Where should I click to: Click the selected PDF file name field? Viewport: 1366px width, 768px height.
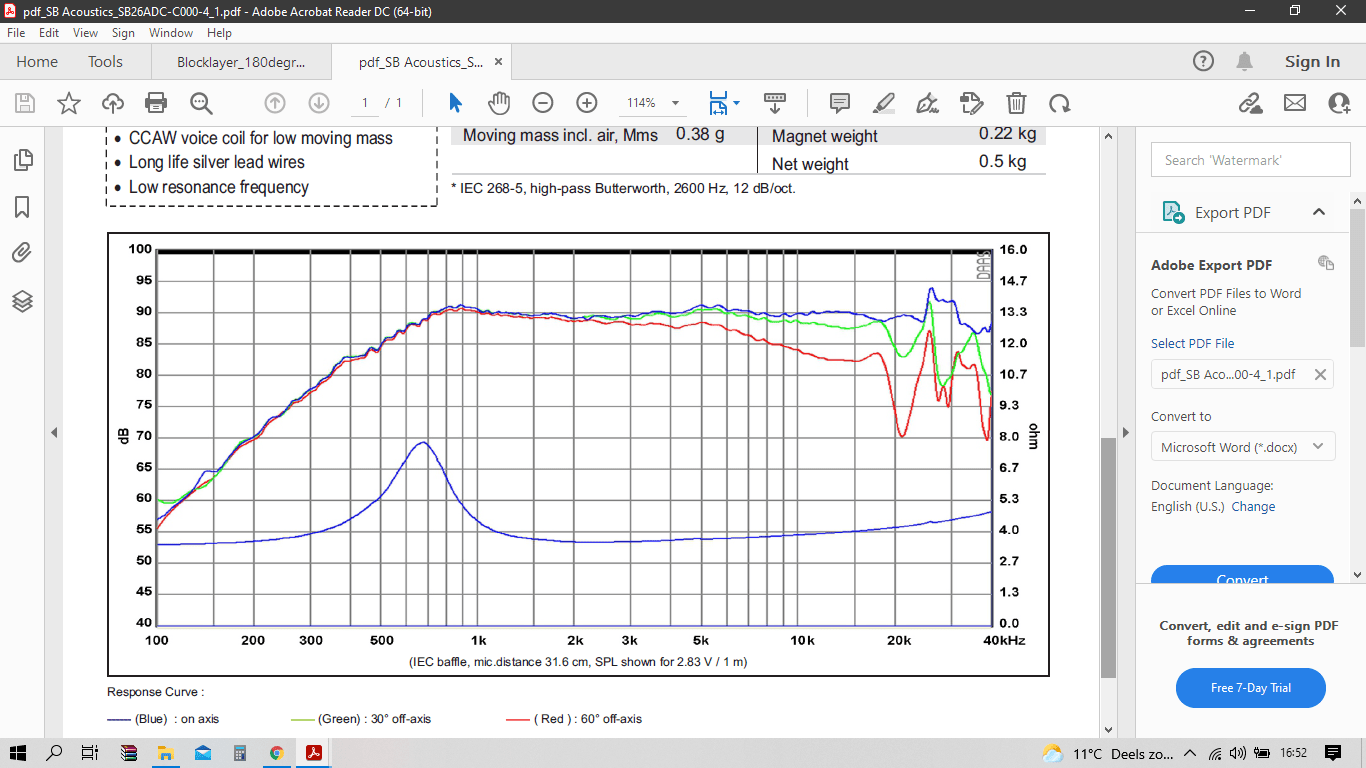[1243, 375]
